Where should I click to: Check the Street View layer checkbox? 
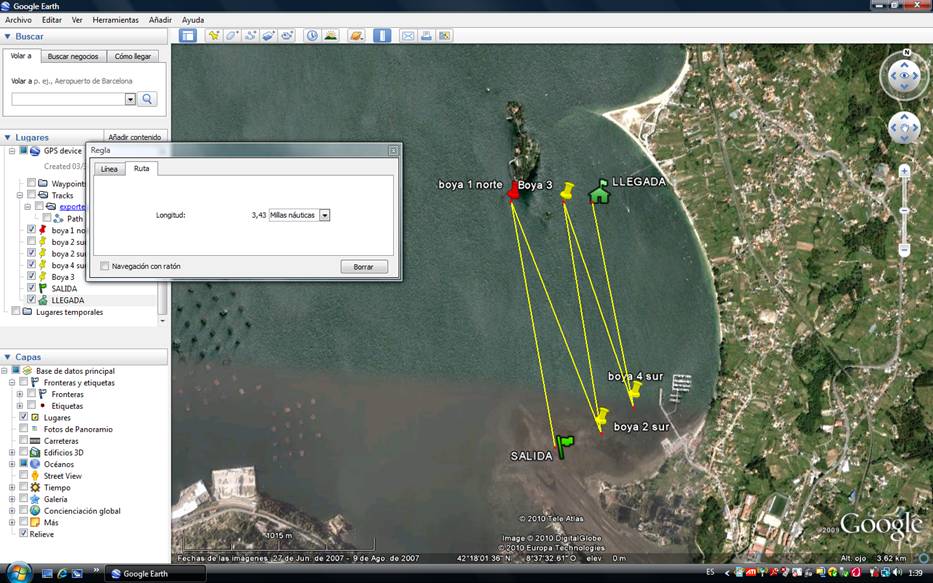[23, 475]
